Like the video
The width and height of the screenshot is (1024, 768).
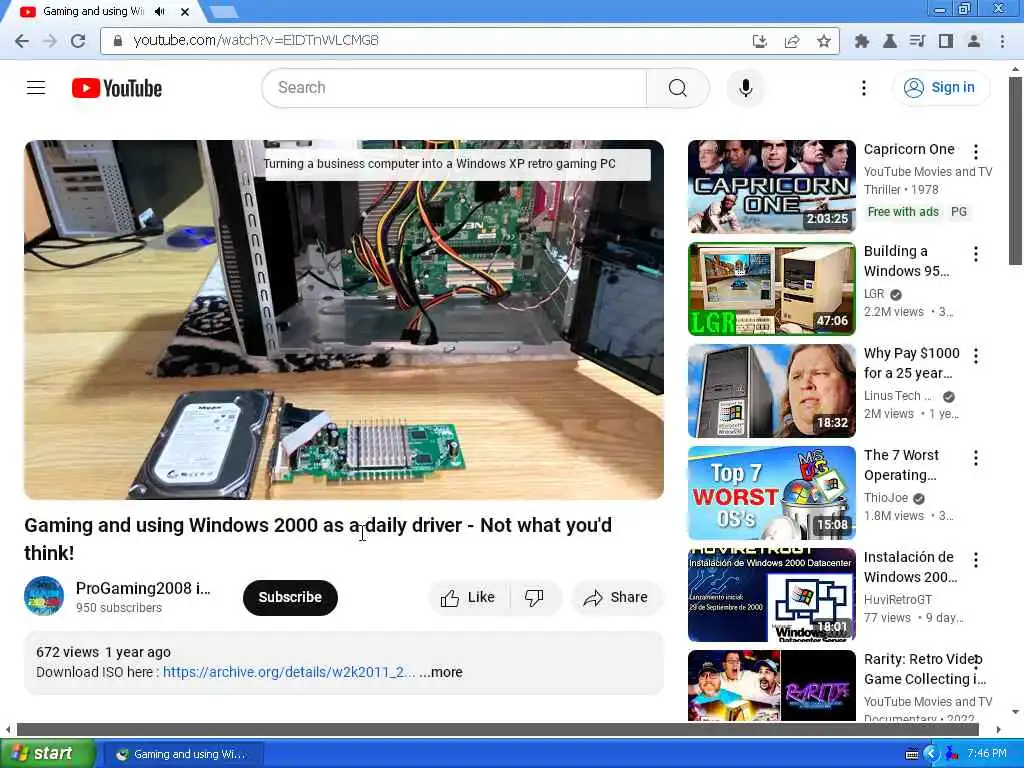(x=469, y=598)
